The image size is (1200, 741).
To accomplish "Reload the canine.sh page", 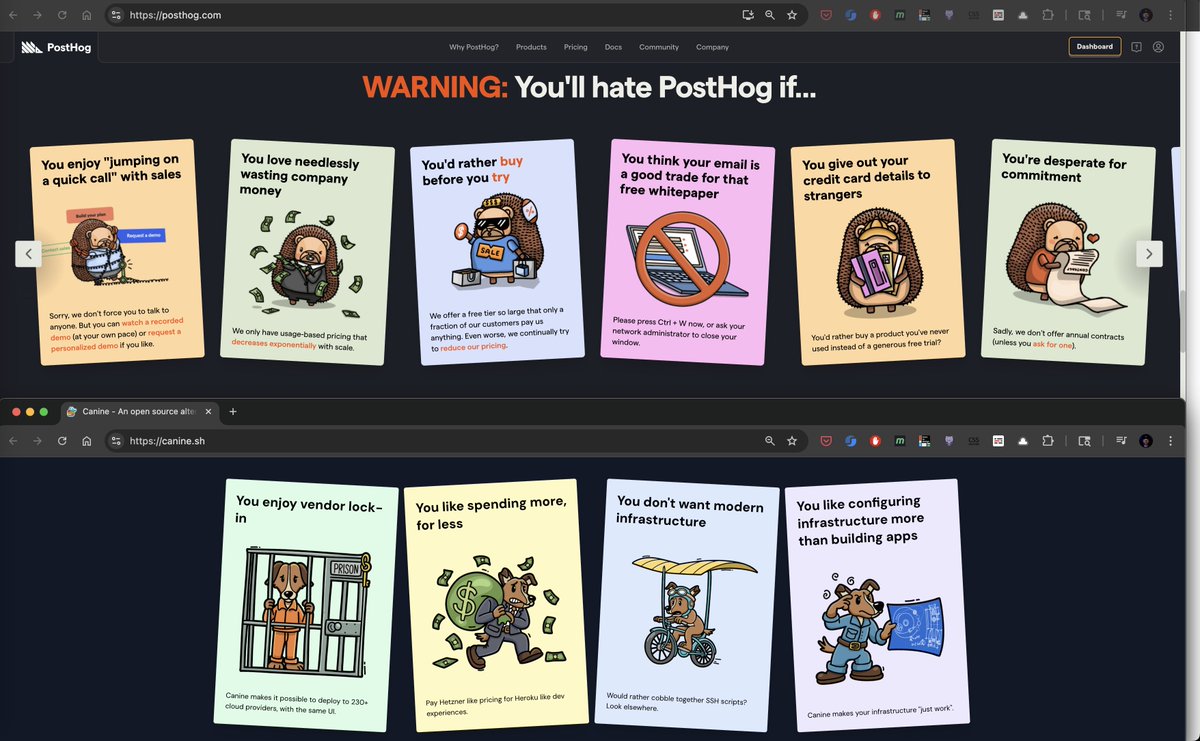I will [x=62, y=440].
